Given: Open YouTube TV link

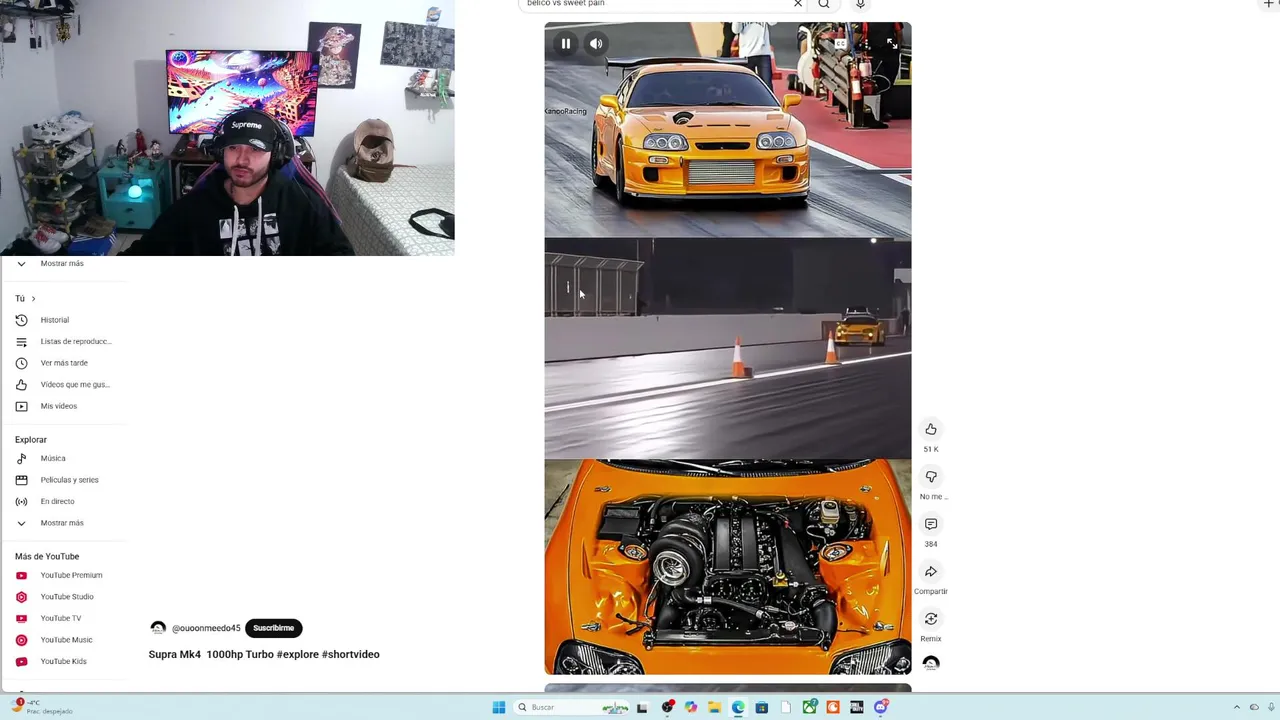Looking at the screenshot, I should click(x=63, y=618).
